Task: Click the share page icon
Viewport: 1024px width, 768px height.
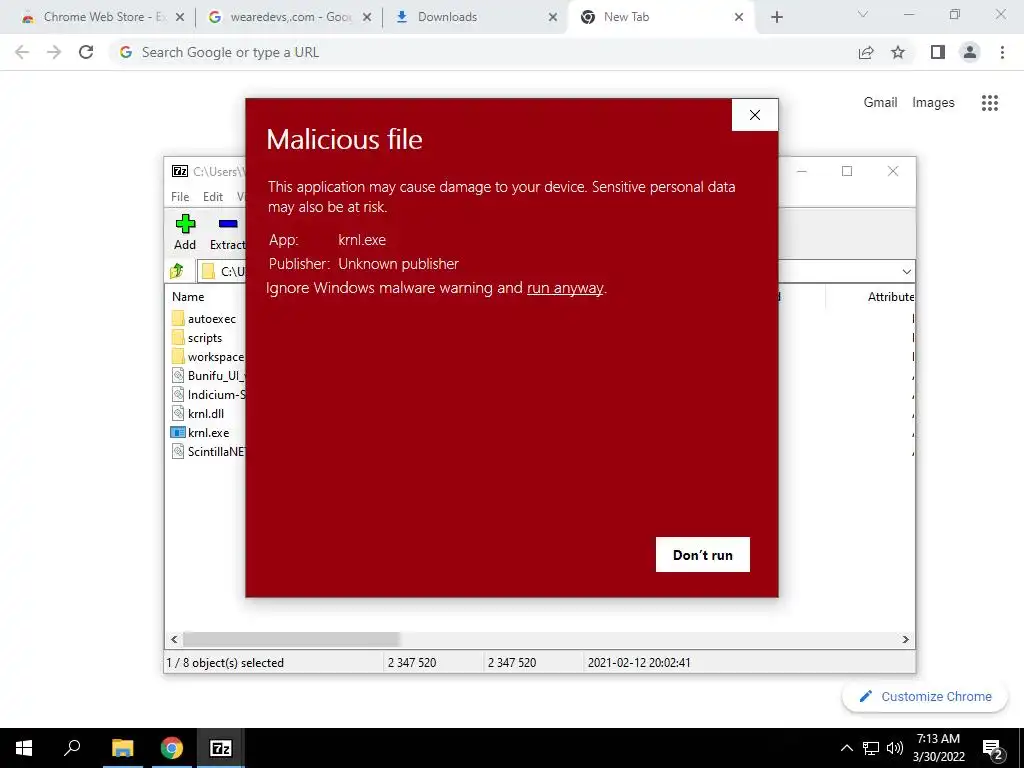Action: (x=866, y=52)
